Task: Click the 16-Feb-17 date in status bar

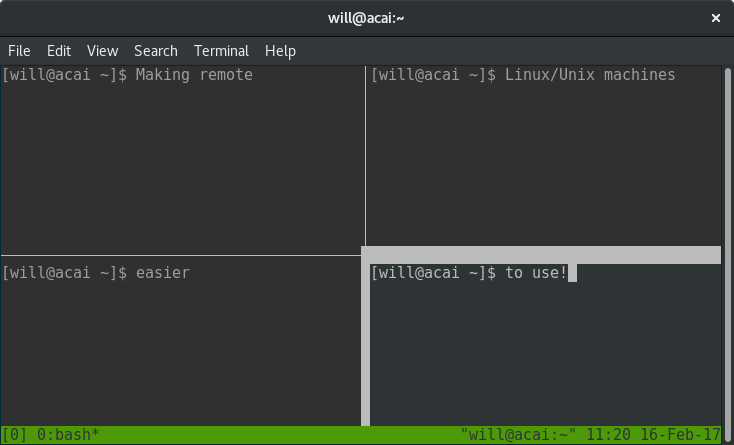Action: coord(681,435)
